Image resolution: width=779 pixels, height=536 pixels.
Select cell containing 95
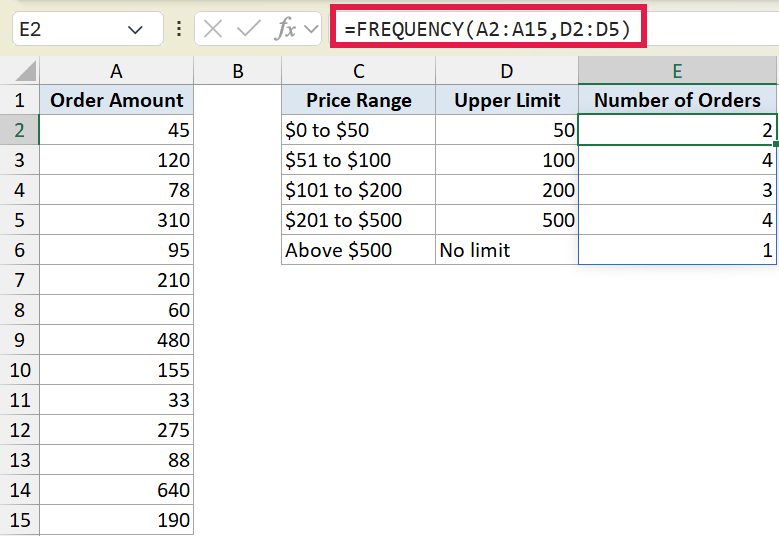tap(116, 250)
